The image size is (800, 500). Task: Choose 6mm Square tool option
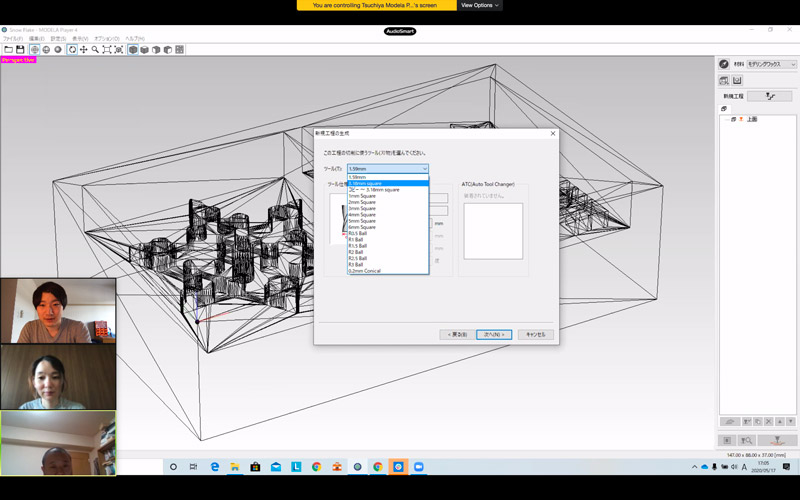[388, 227]
